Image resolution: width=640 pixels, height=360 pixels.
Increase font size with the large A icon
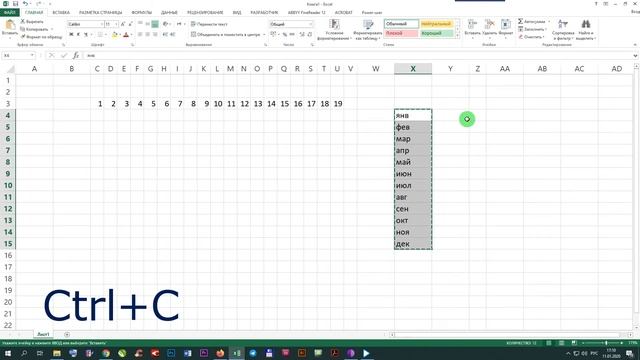123,24
